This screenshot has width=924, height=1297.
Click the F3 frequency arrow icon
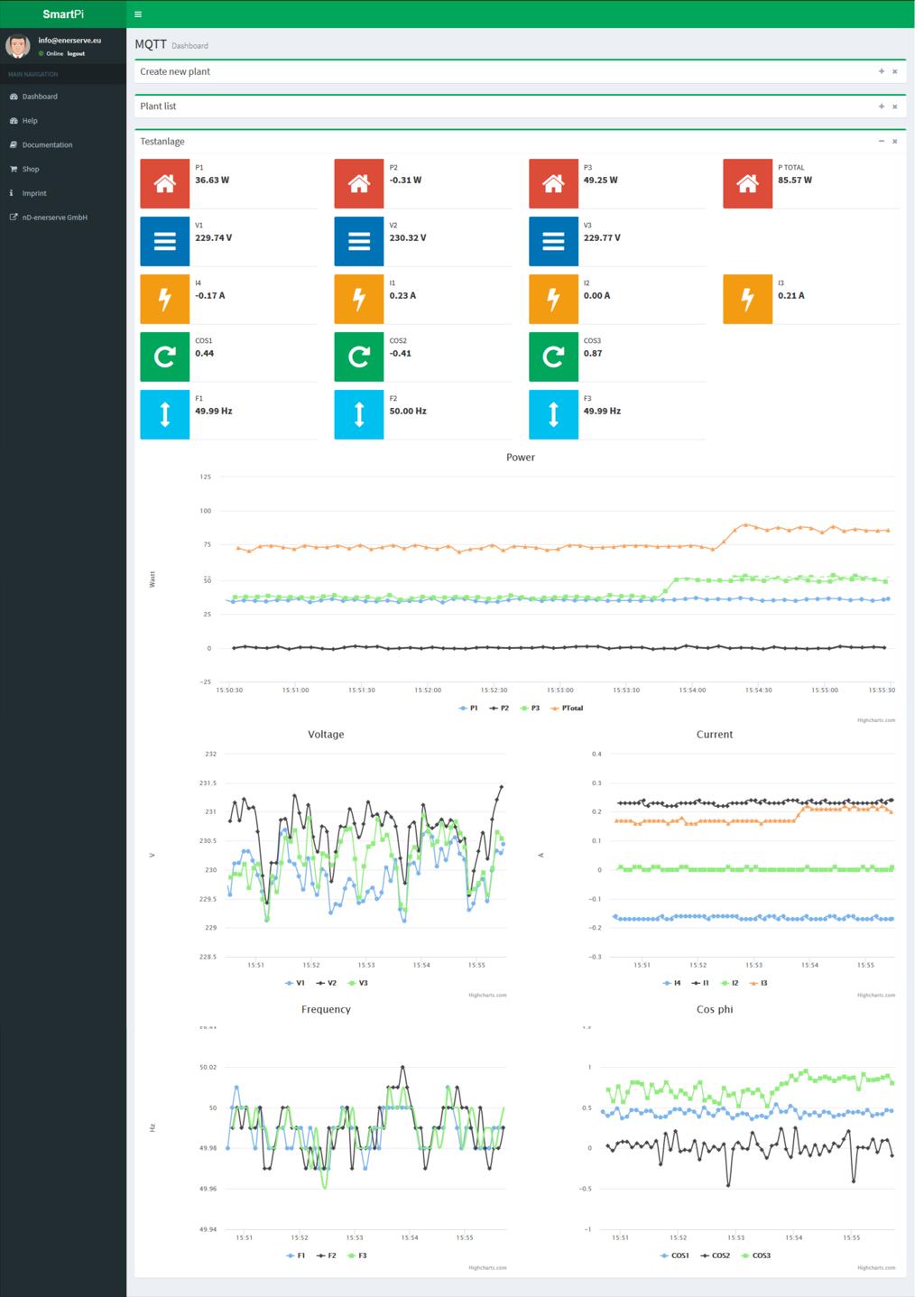pyautogui.click(x=553, y=414)
